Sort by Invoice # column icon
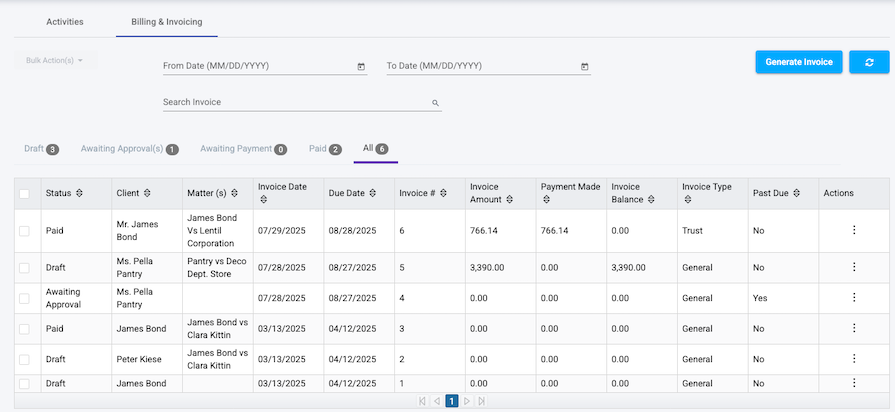895x412 pixels. (x=443, y=193)
